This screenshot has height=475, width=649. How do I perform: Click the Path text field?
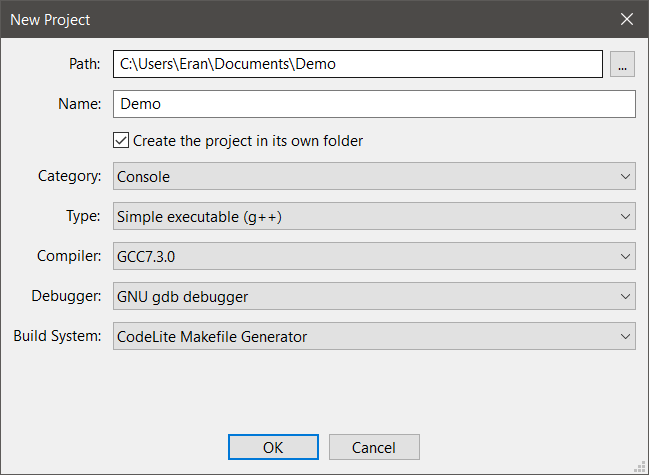pyautogui.click(x=358, y=64)
